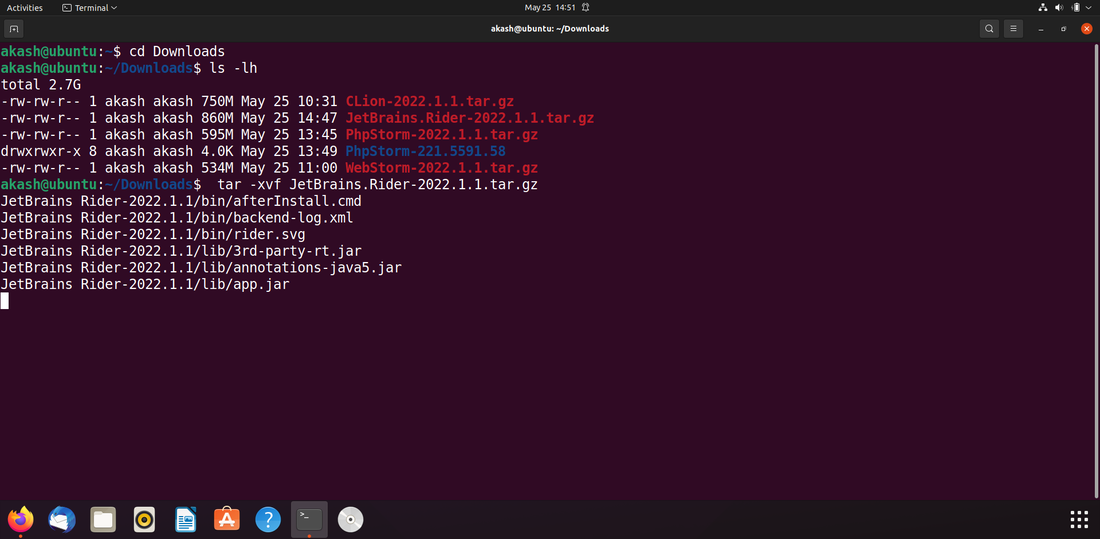Click the bin/rider.svg output line

pyautogui.click(x=153, y=235)
